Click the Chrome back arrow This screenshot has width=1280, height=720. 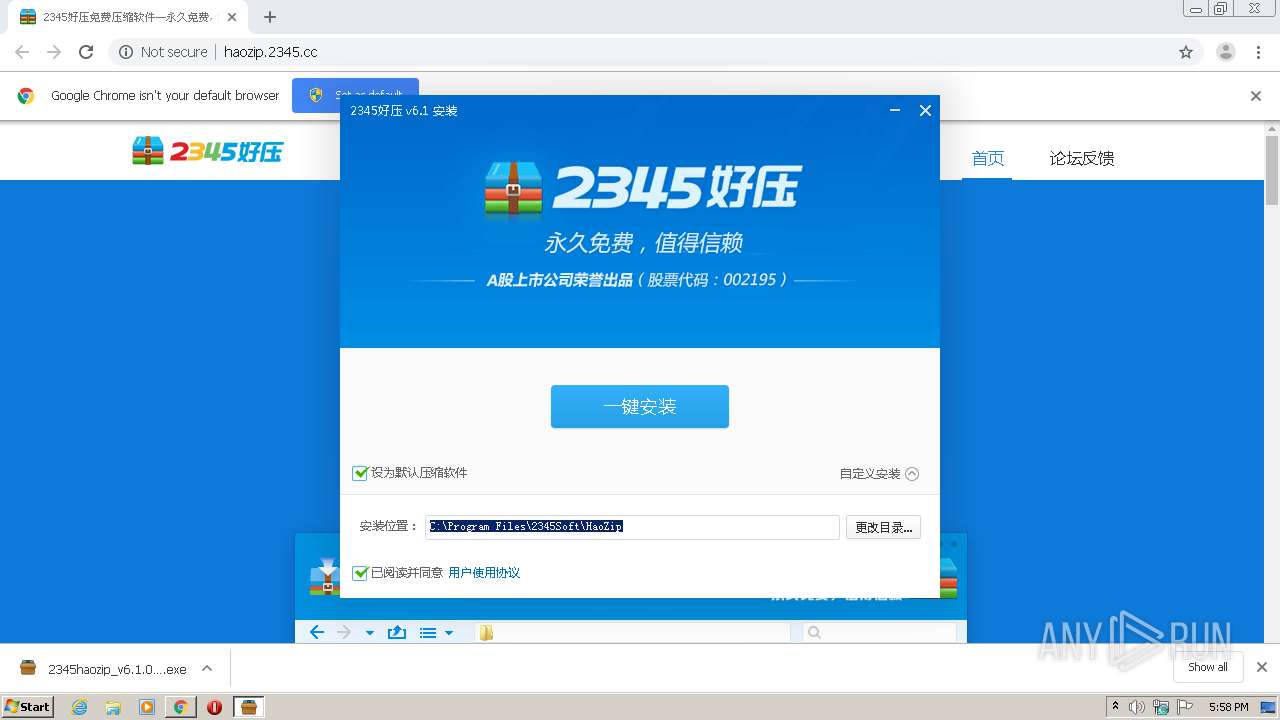coord(22,52)
